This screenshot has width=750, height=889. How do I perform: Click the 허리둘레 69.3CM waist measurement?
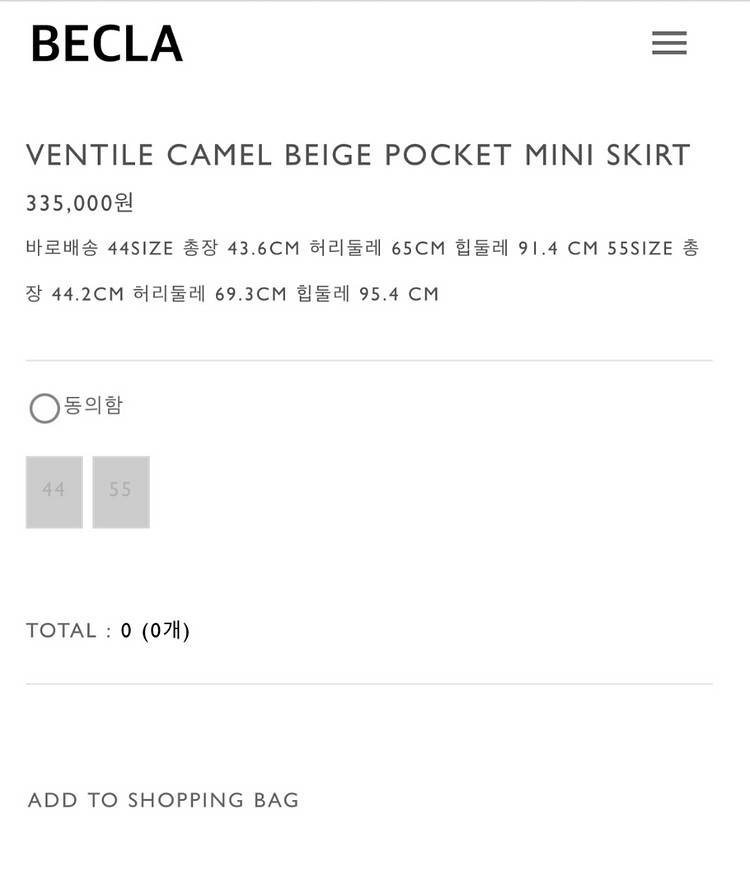coord(210,294)
